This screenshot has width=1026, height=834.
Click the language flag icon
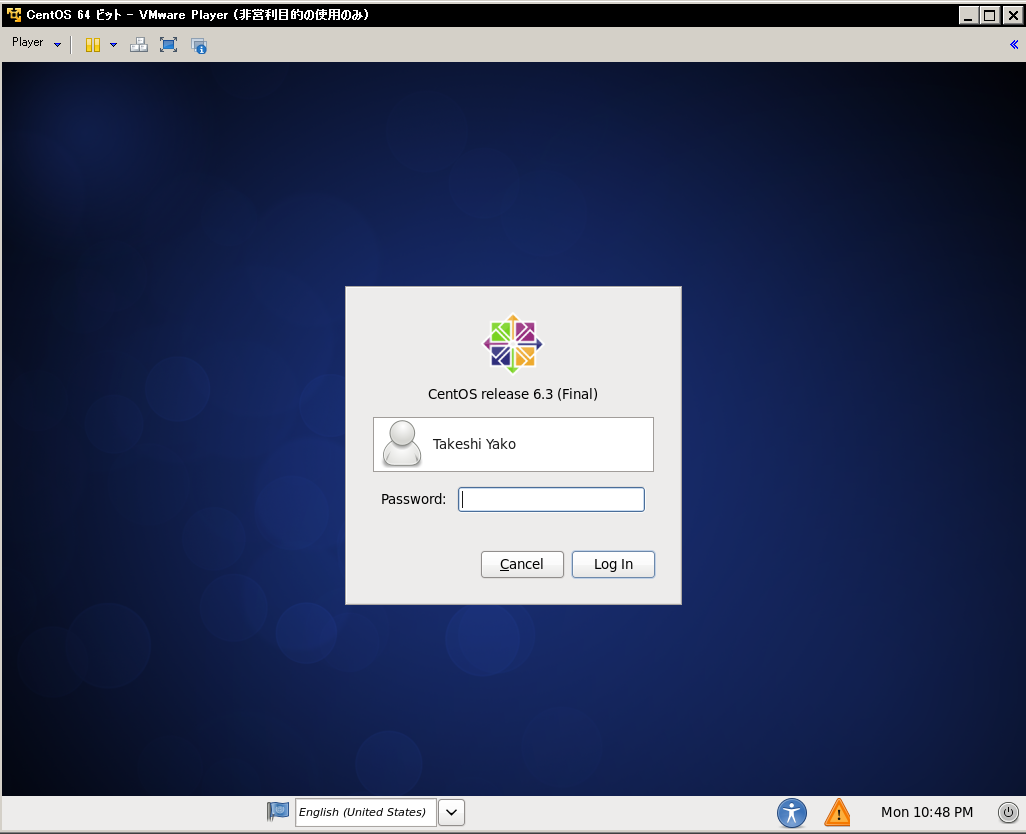click(x=278, y=812)
